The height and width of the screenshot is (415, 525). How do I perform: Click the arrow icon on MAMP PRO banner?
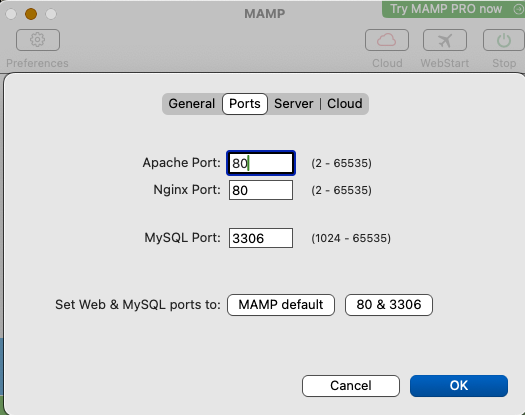(518, 9)
